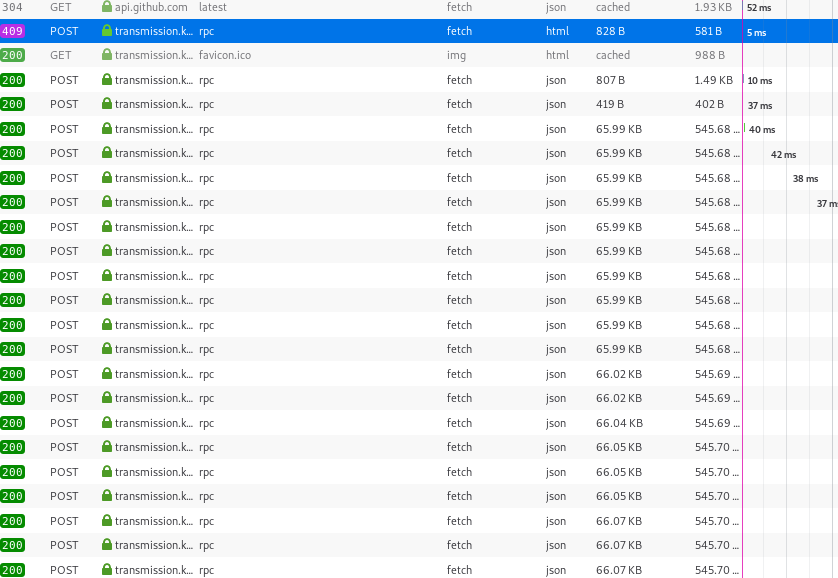Click the 40 ms waterfall timing
This screenshot has width=838, height=578.
pos(762,130)
